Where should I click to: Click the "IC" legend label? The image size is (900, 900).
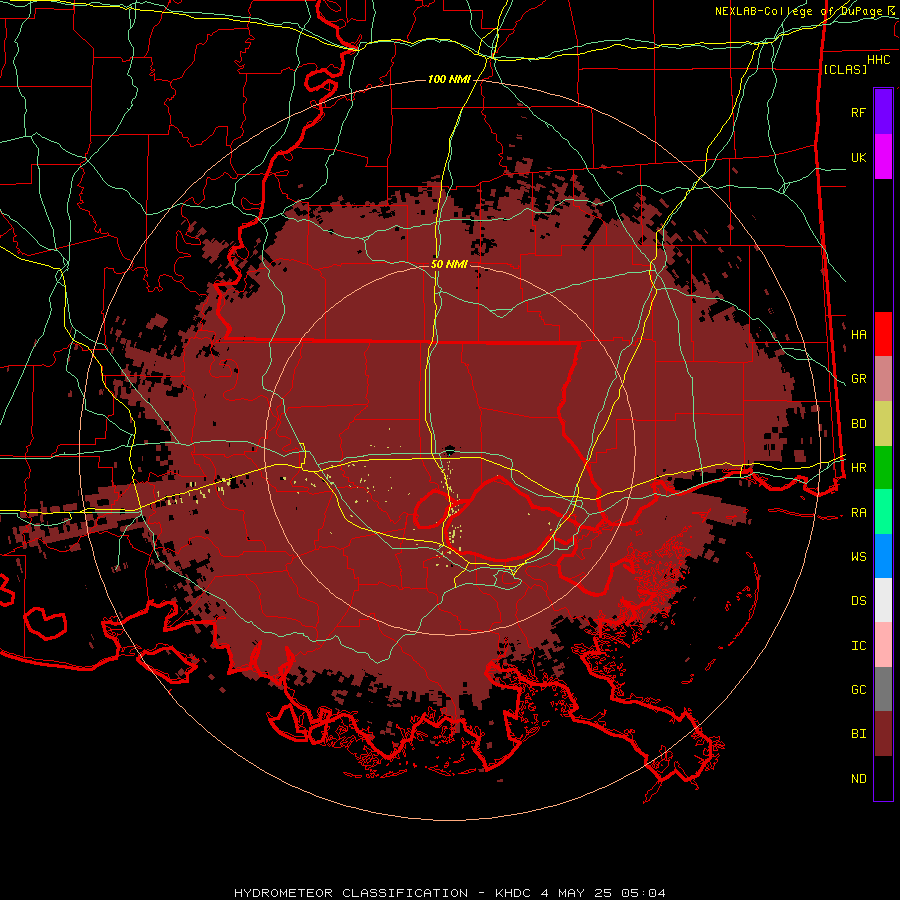[858, 646]
